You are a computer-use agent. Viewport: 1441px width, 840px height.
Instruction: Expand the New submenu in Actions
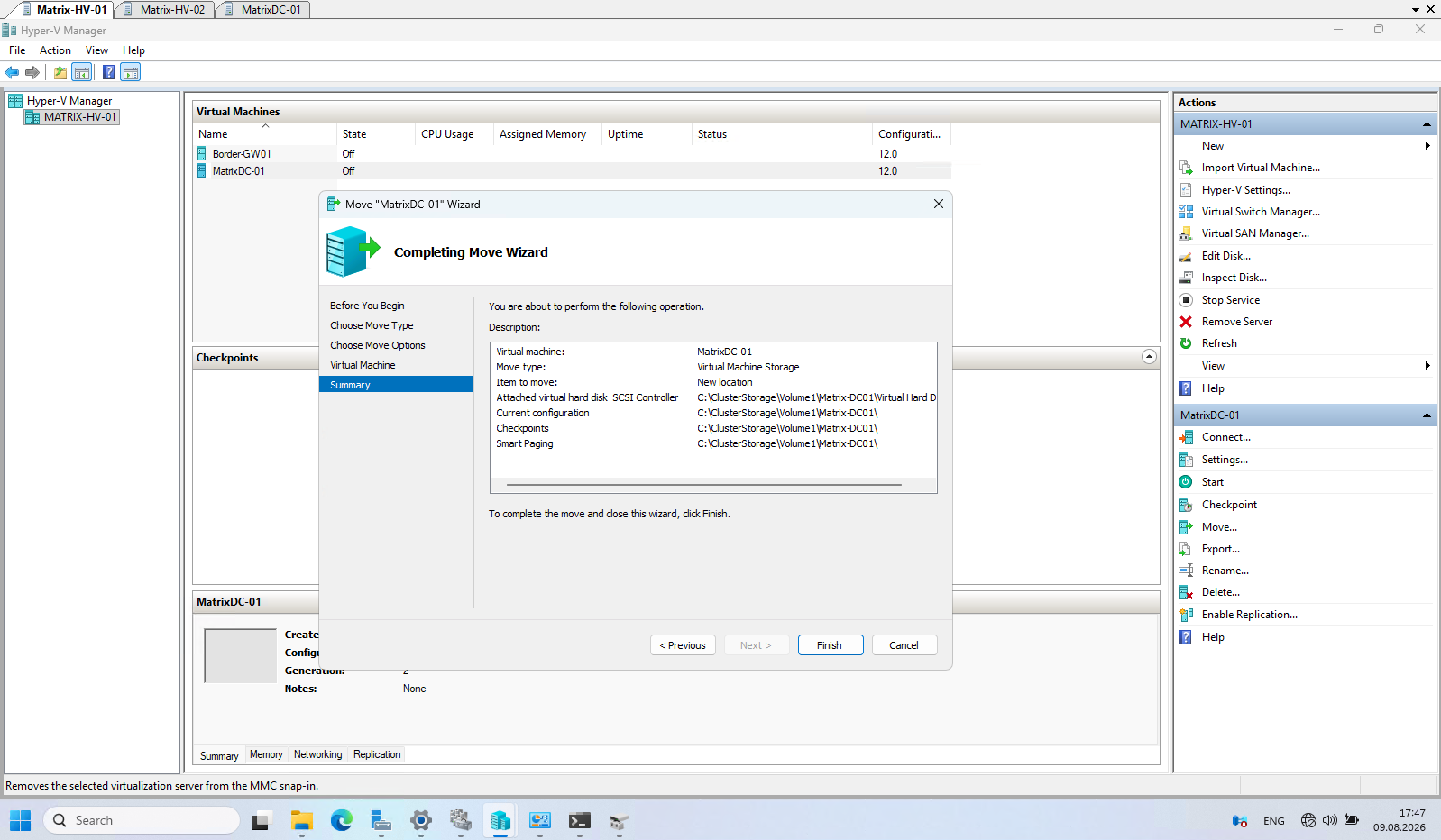click(x=1427, y=146)
